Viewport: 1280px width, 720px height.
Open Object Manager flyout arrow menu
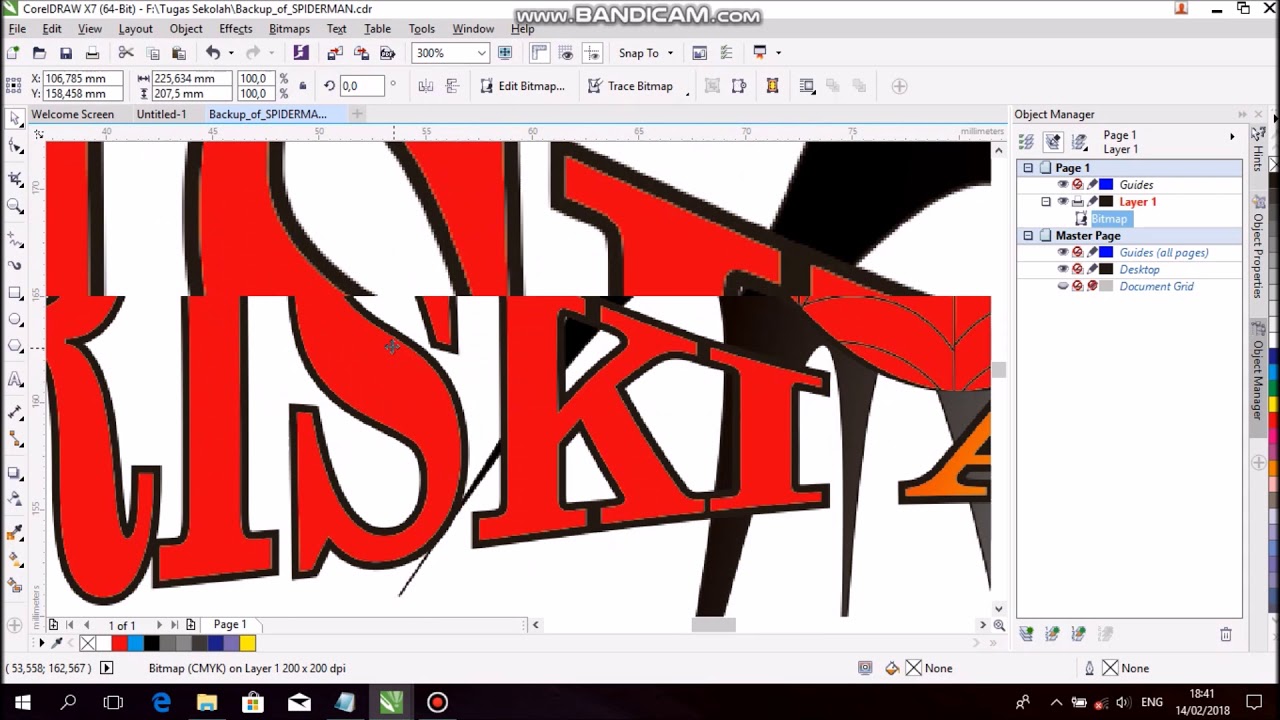click(x=1232, y=136)
